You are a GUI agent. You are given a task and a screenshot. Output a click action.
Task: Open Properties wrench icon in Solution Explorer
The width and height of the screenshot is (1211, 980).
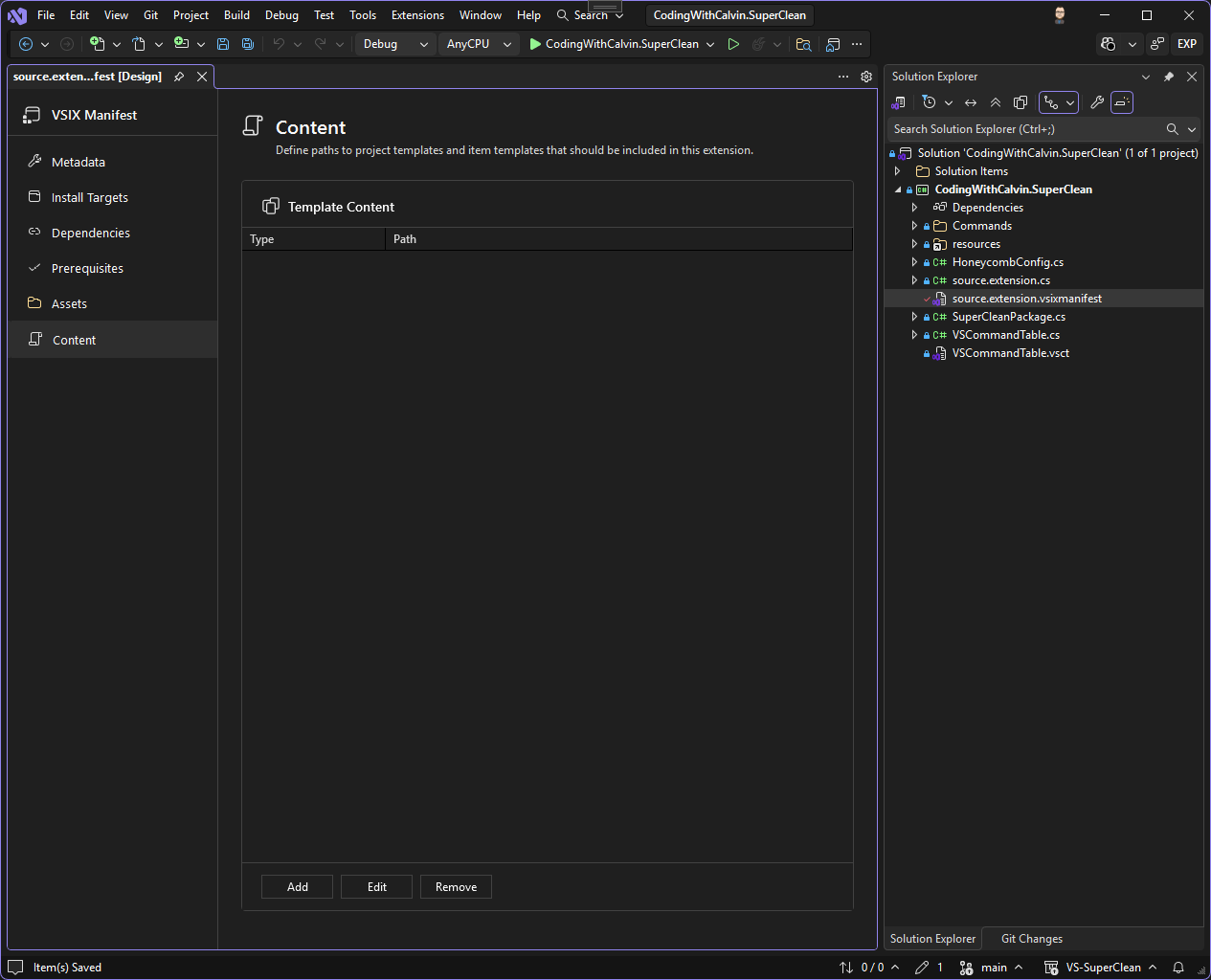coord(1097,102)
